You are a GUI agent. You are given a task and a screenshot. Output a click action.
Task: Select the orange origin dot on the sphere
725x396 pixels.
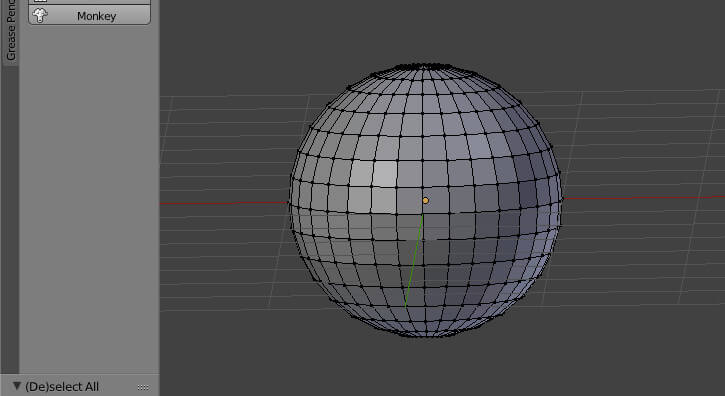tap(425, 200)
